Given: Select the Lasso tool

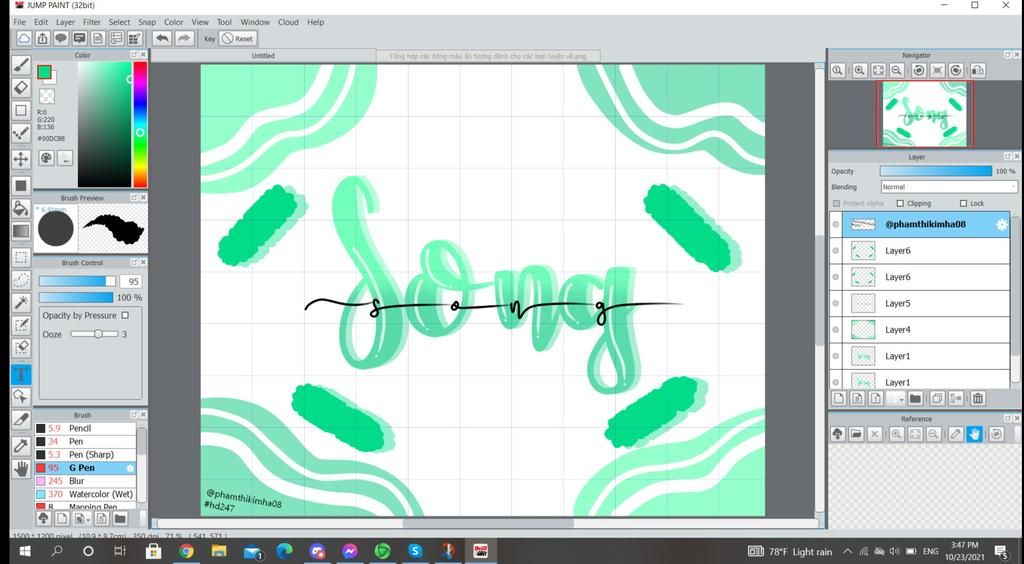Looking at the screenshot, I should [x=21, y=280].
